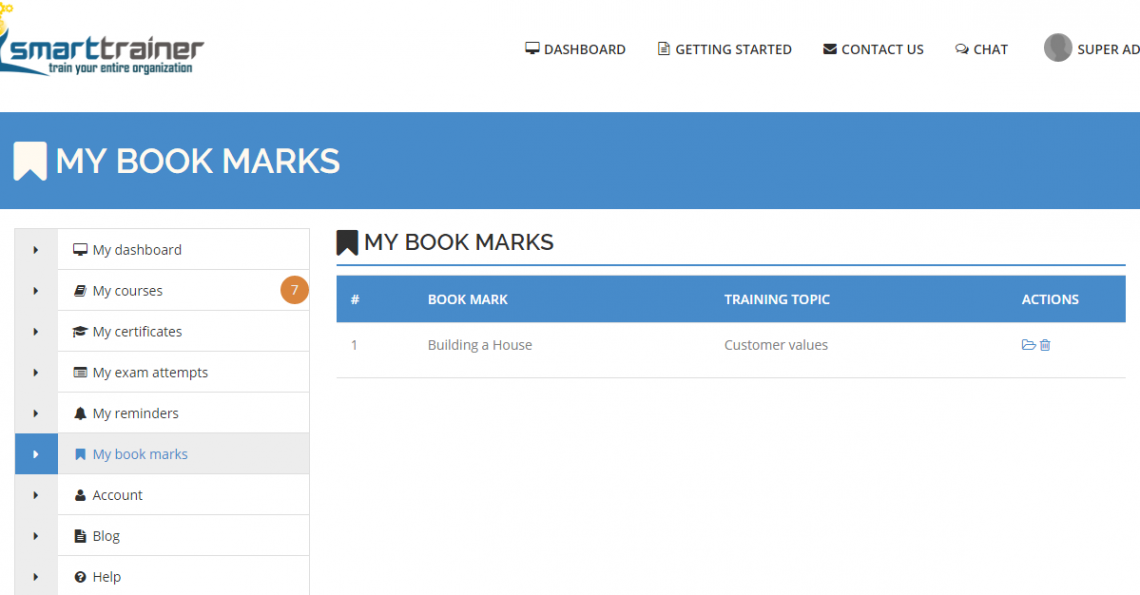Open the Blog sidebar item
The height and width of the screenshot is (595, 1140).
tap(106, 536)
